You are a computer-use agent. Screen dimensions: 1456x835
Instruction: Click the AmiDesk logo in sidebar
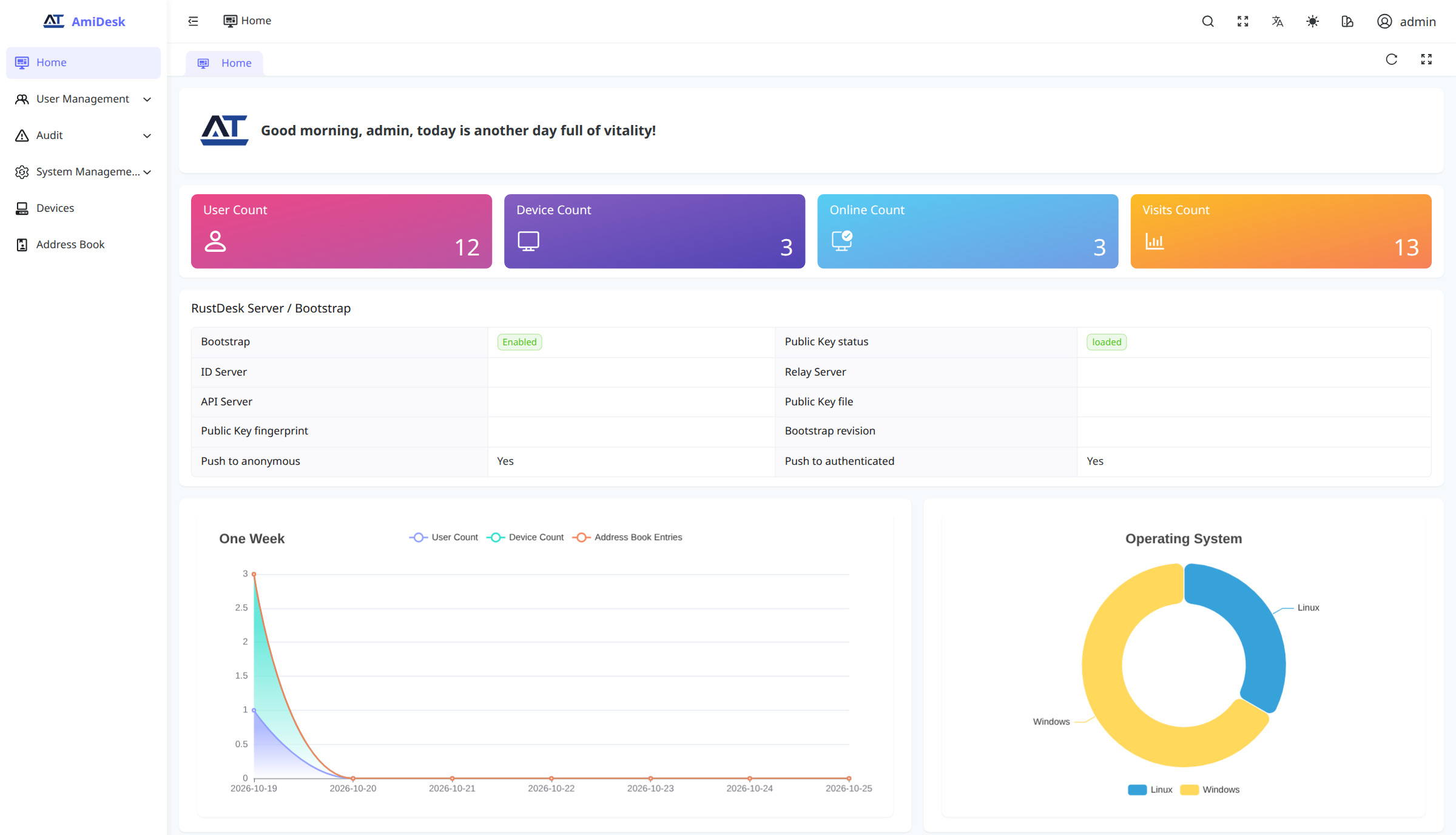tap(54, 21)
